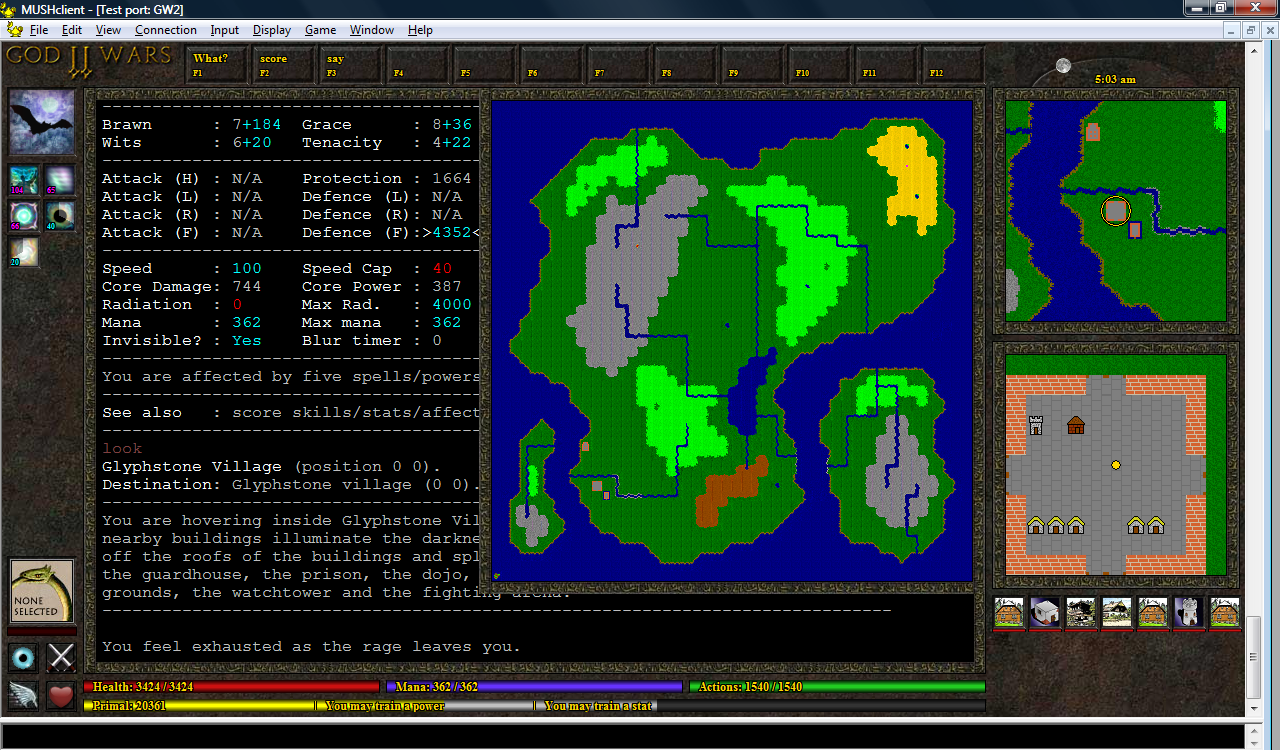
Task: Click the green Actions bar
Action: tap(837, 687)
